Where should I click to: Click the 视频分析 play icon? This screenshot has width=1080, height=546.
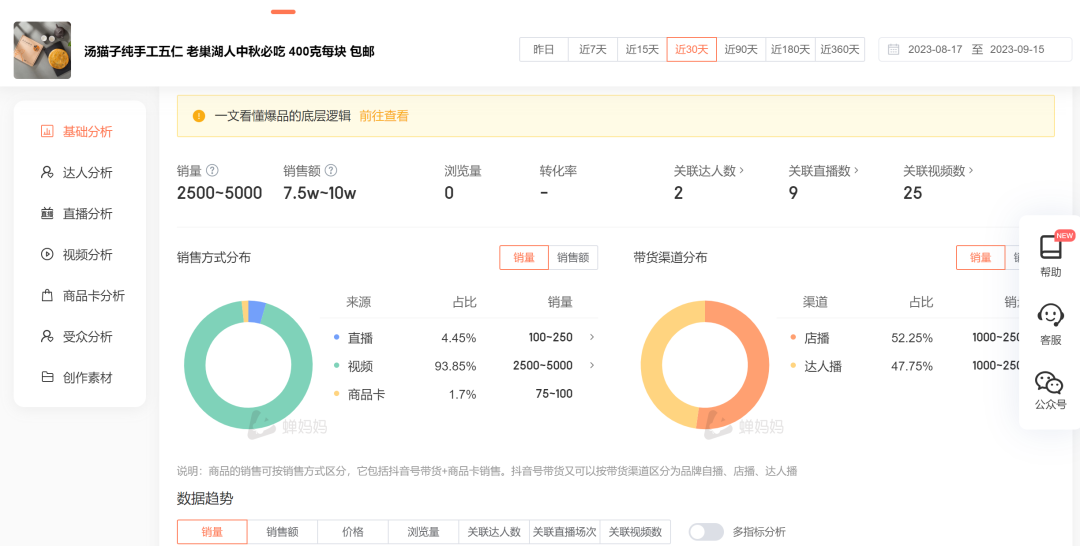tap(47, 255)
